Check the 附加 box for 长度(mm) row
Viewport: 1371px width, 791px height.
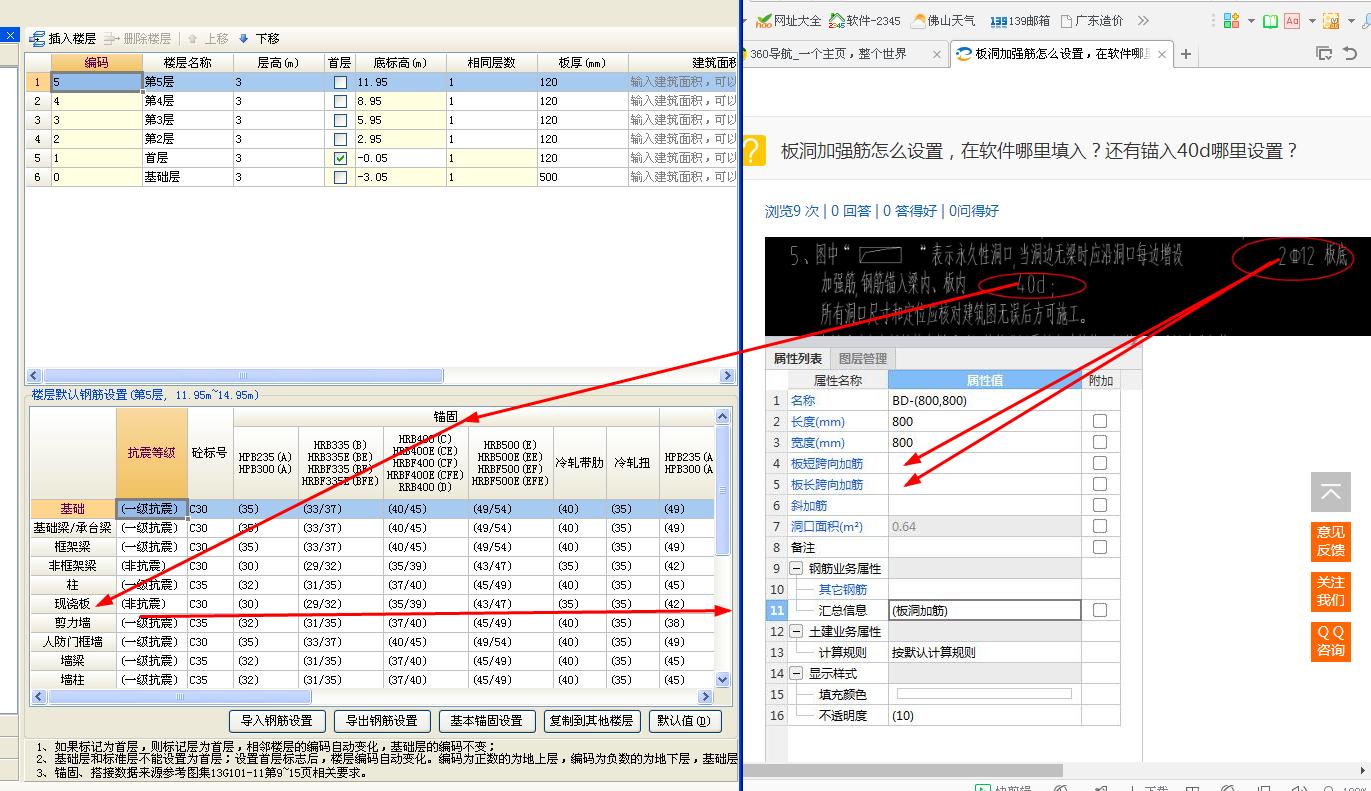(1100, 421)
